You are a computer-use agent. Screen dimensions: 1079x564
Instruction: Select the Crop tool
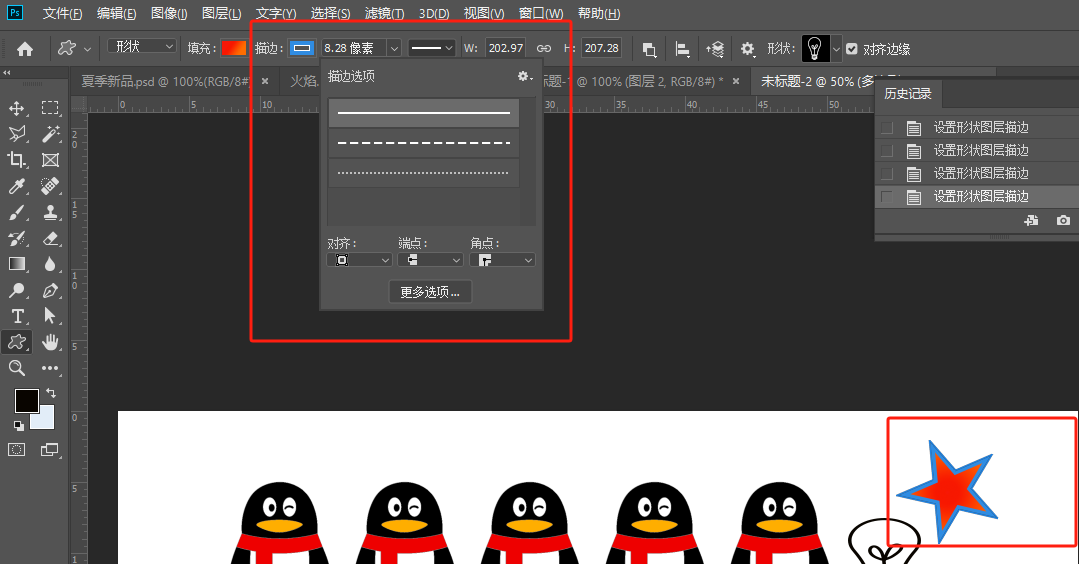tap(17, 160)
